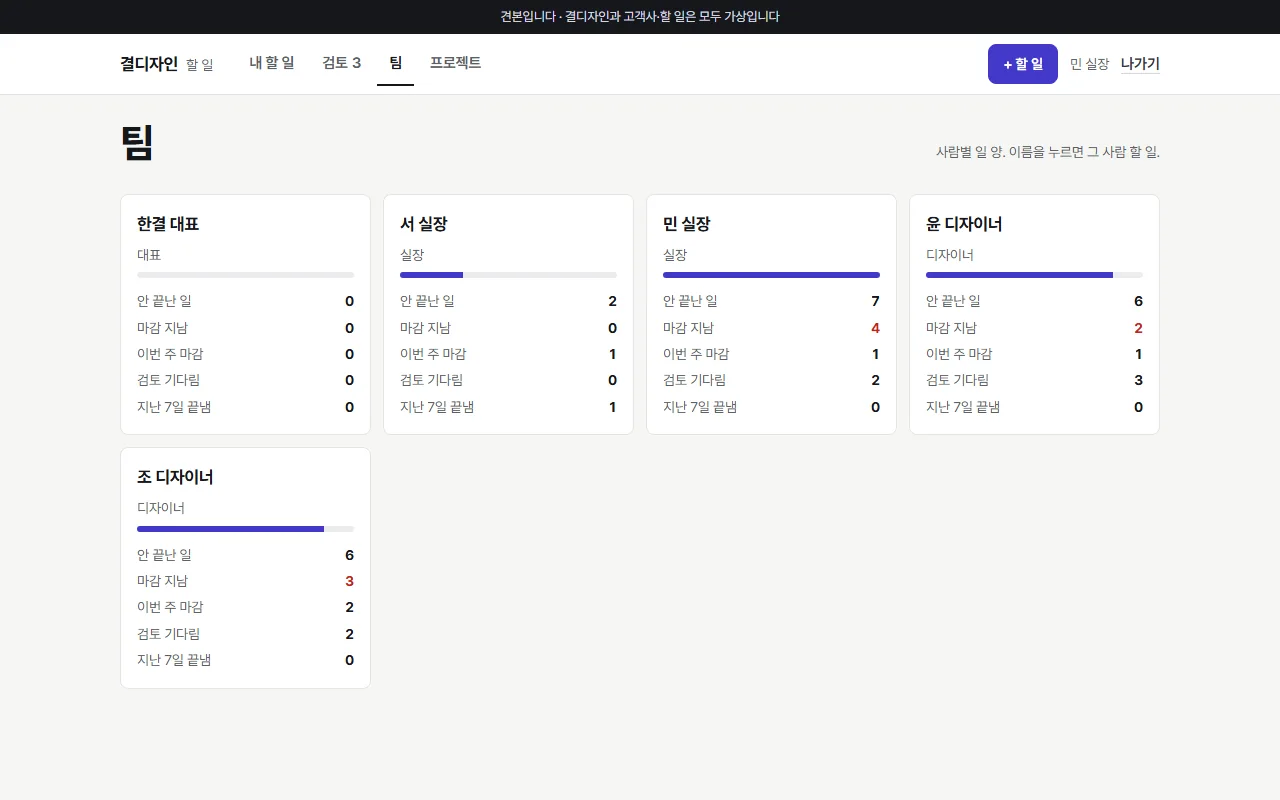The height and width of the screenshot is (800, 1280).
Task: Click overdue count 3 on 조 디자이너 card
Action: [x=349, y=581]
